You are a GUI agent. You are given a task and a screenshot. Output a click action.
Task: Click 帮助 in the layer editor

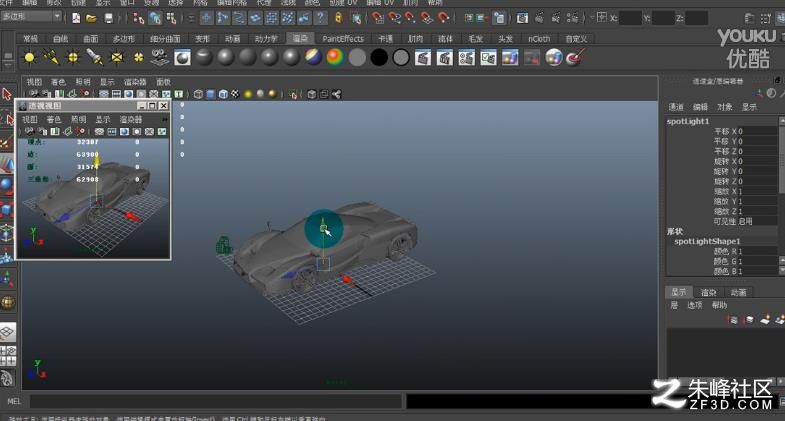click(719, 305)
